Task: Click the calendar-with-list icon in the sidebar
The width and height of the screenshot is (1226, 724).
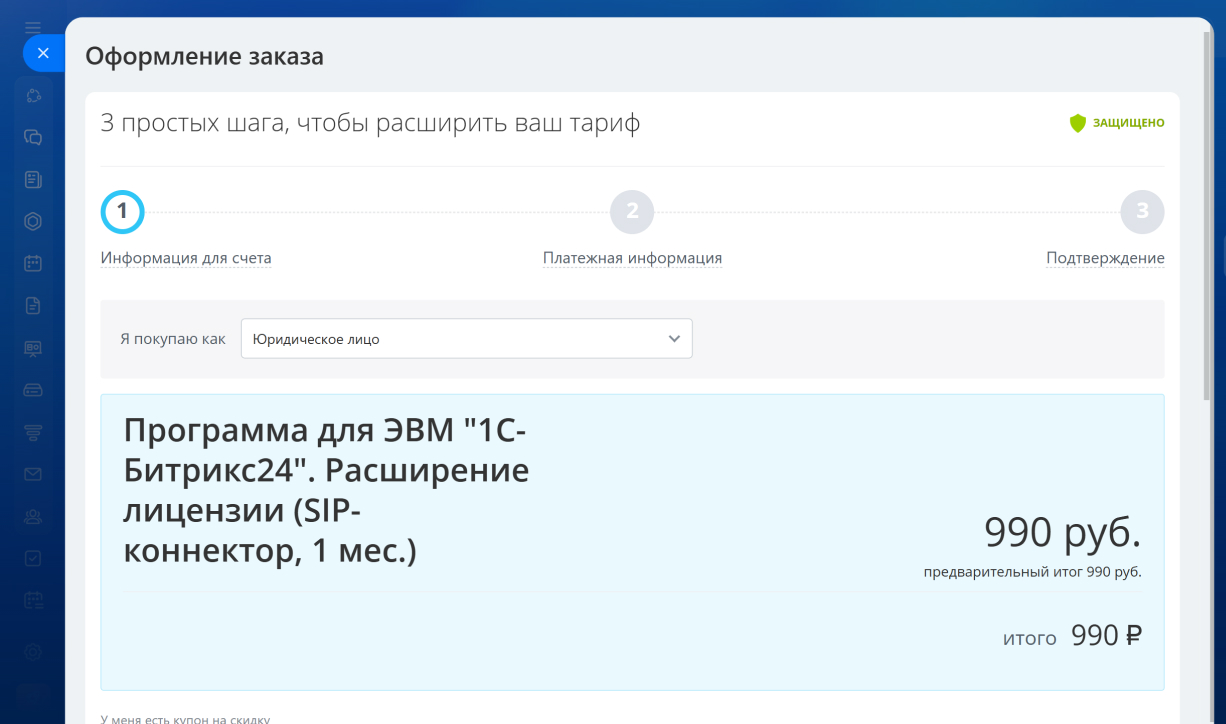Action: click(x=33, y=600)
